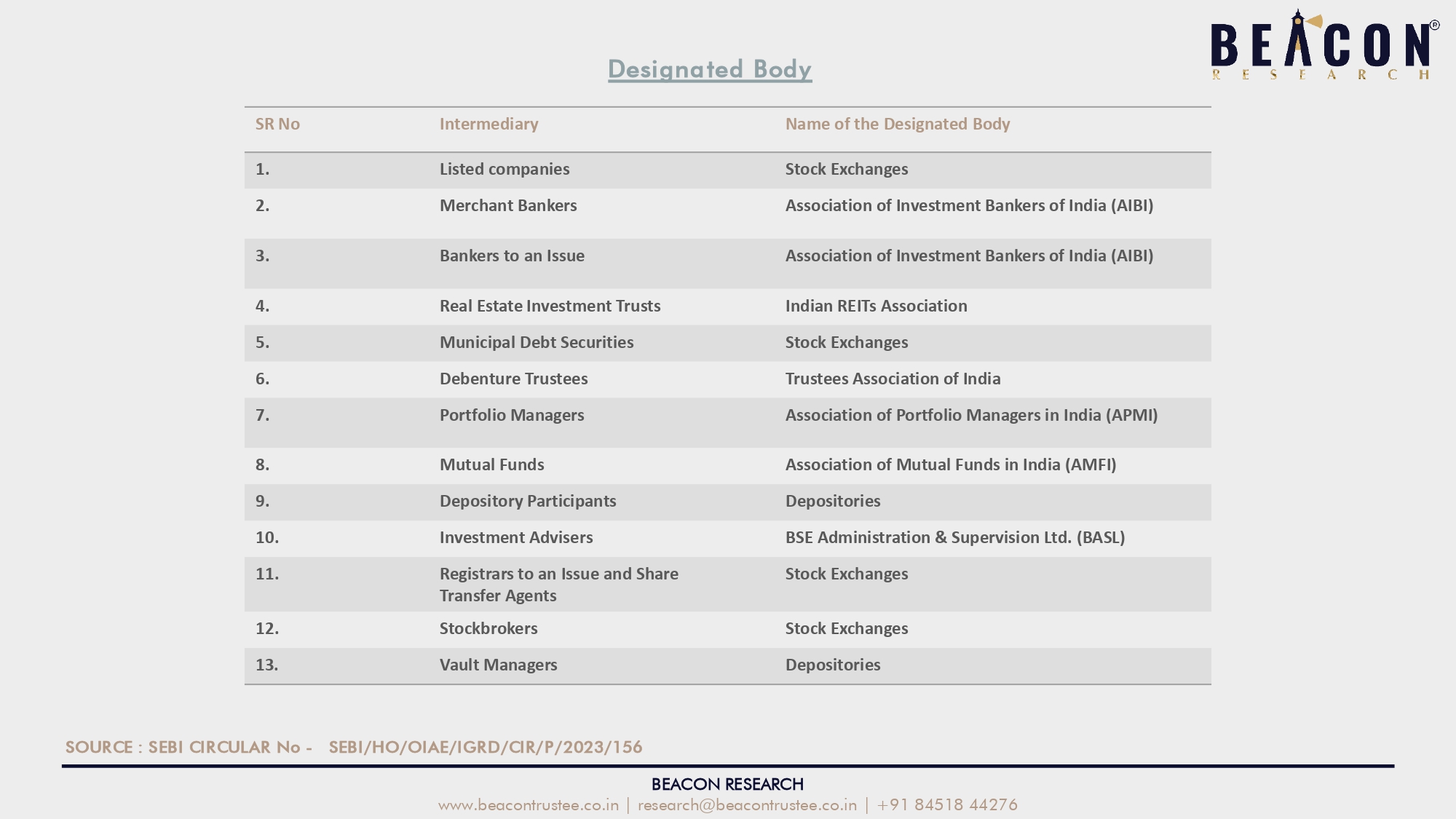The height and width of the screenshot is (819, 1456).
Task: Click the 'Portfolio Managers' cell
Action: (512, 415)
